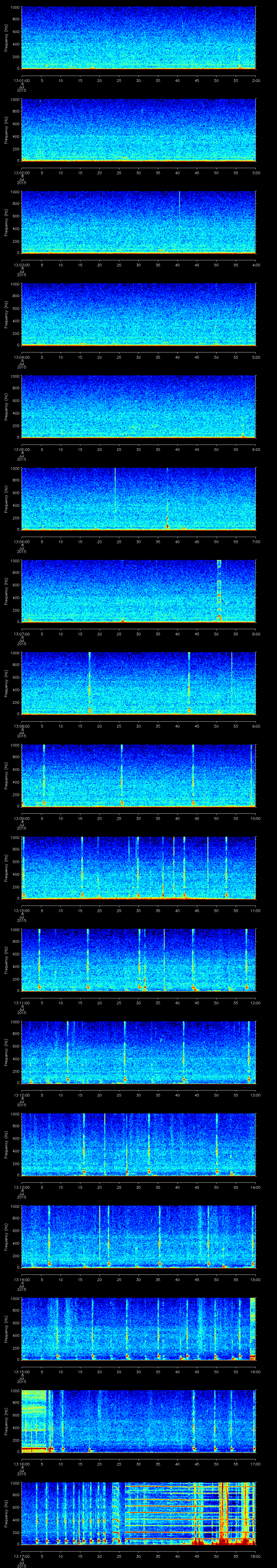The width and height of the screenshot is (277, 1568).
Task: Select the spectrogram panel starting at 13:07:00
Action: [x=138, y=591]
